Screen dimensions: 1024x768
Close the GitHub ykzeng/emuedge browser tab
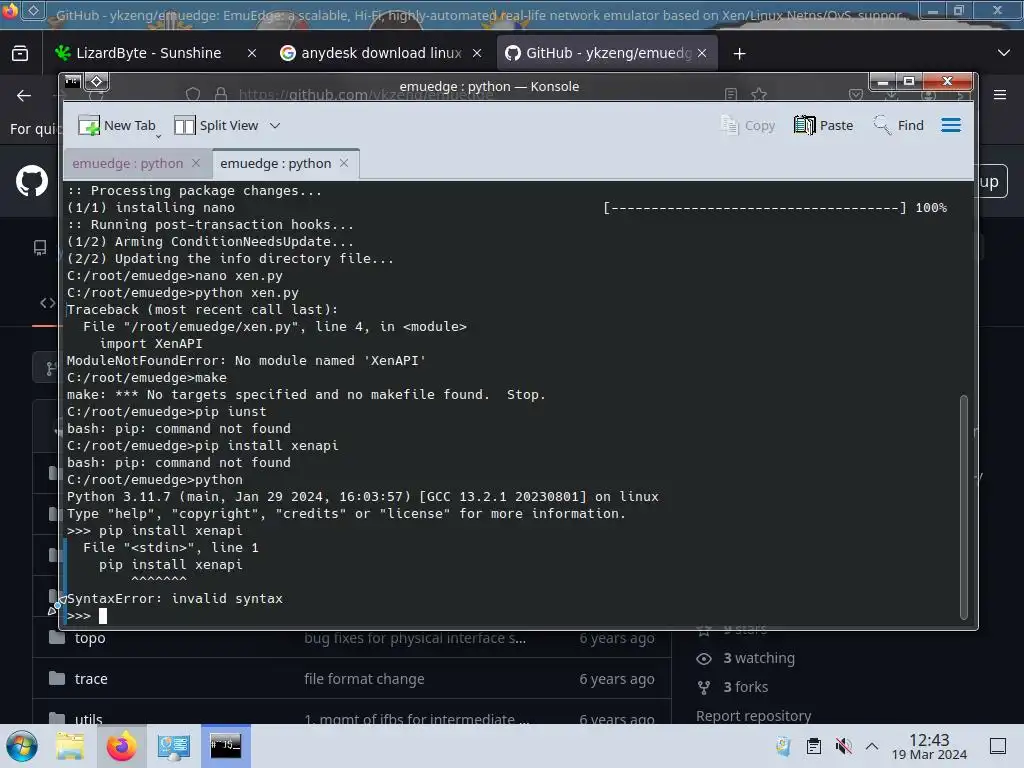pyautogui.click(x=702, y=53)
